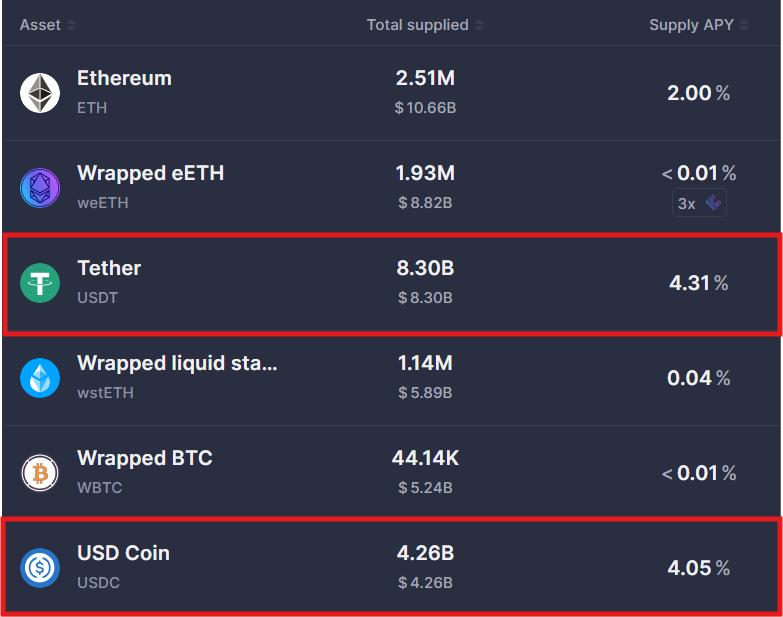Click the 8.30B Tether total supplied

[x=425, y=268]
